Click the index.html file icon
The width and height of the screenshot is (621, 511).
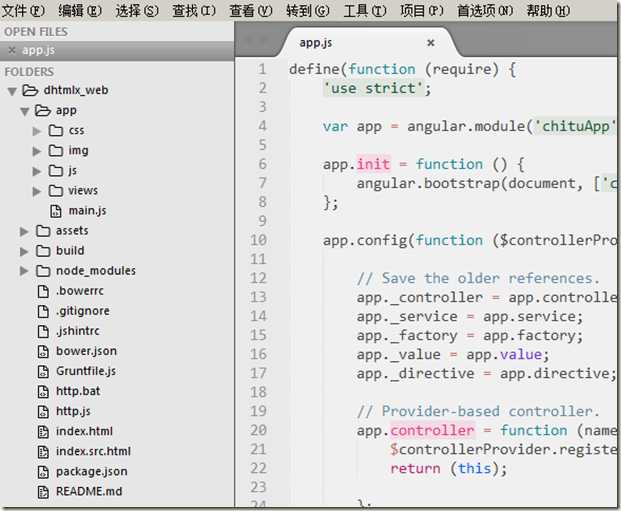point(43,432)
